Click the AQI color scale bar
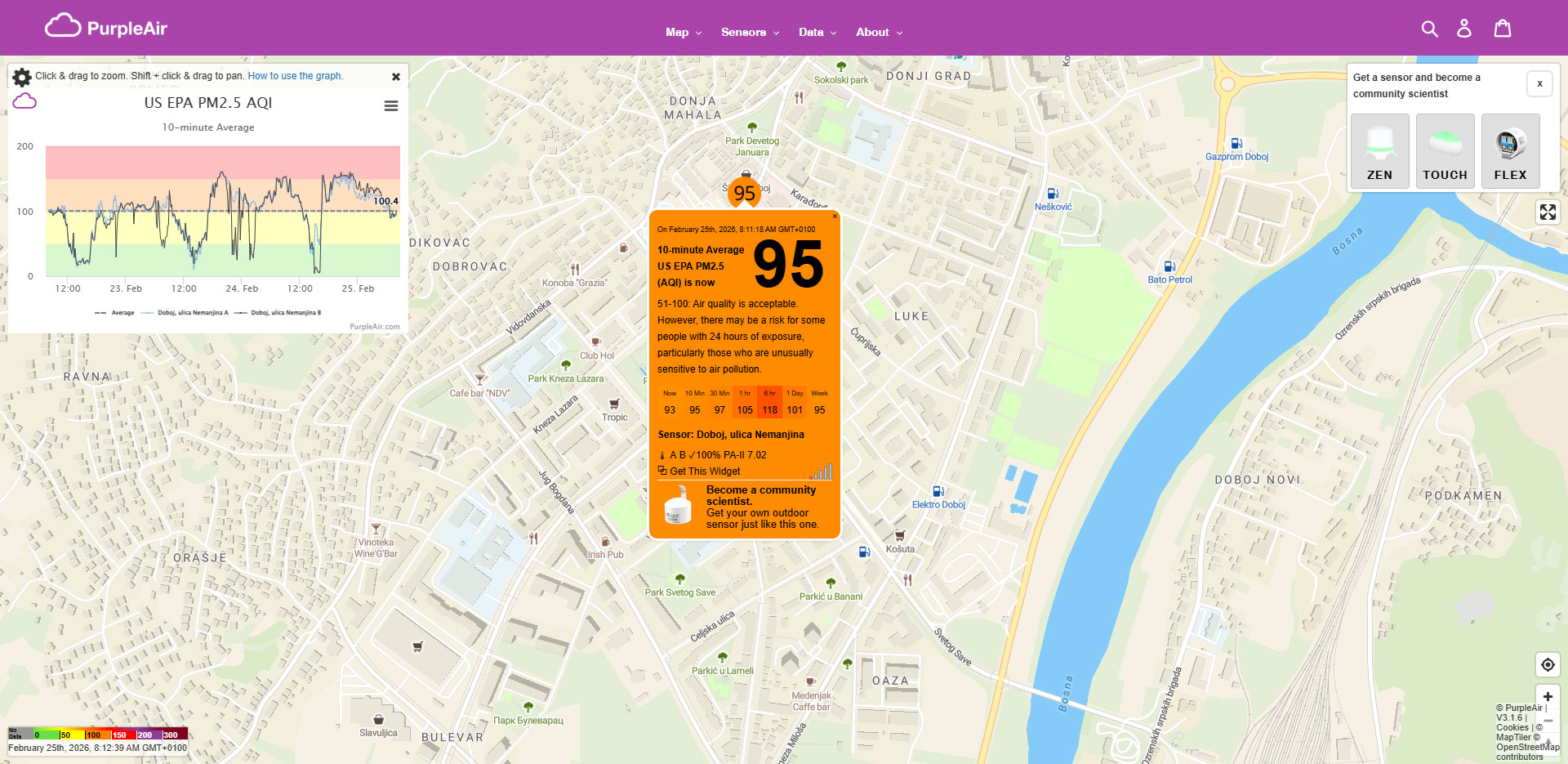 [x=98, y=735]
